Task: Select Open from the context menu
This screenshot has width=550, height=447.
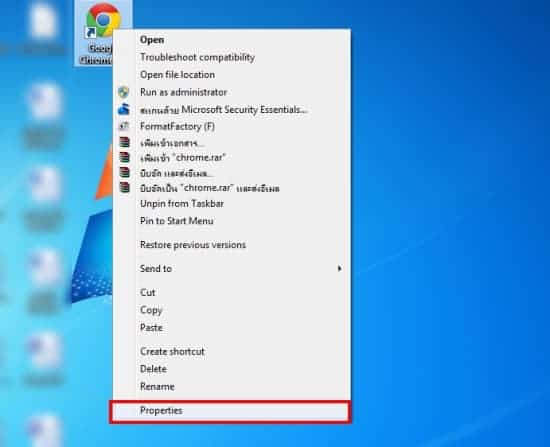Action: [x=152, y=40]
